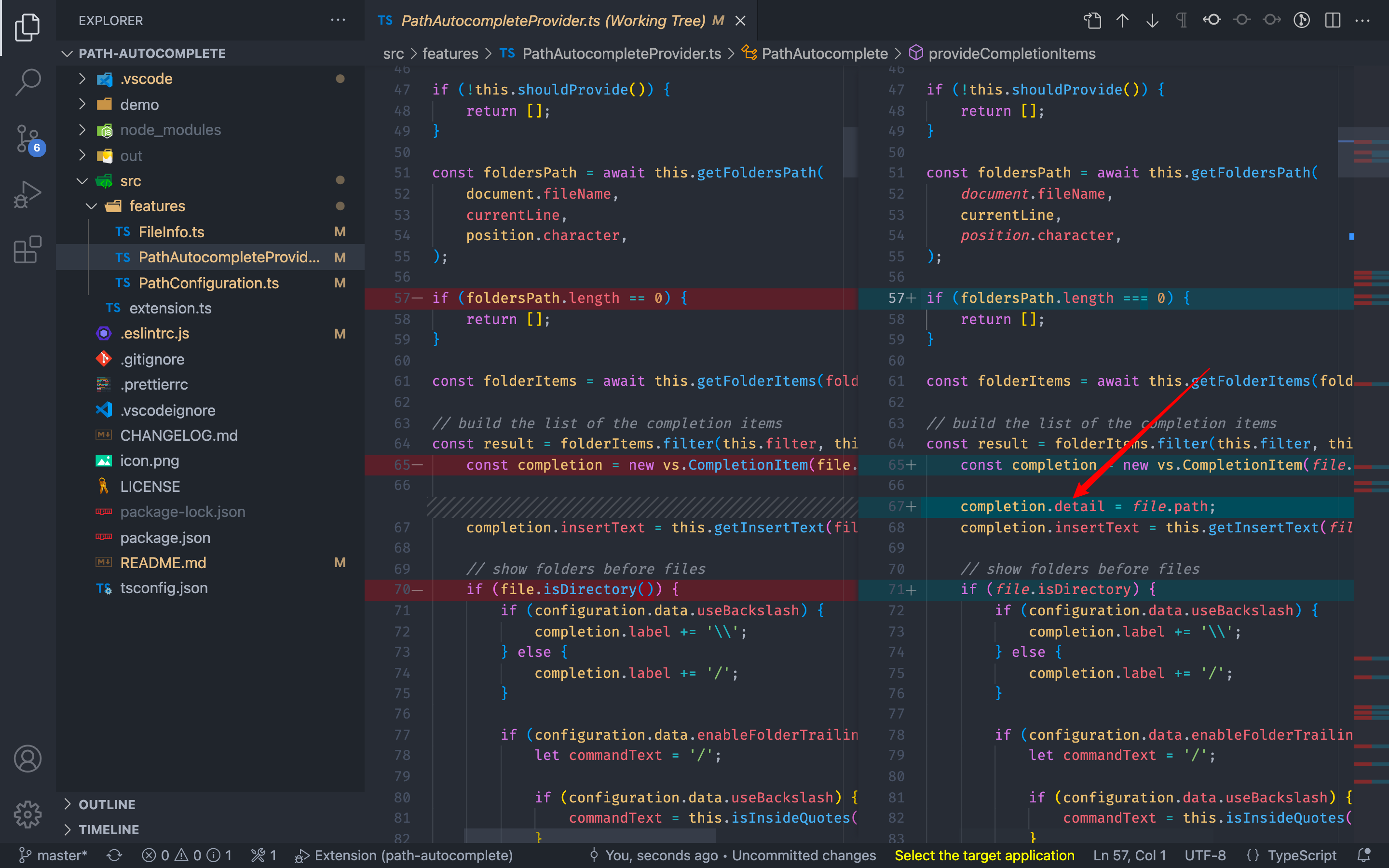Toggle split editor layout icon
Image resolution: width=1389 pixels, height=868 pixels.
(x=1333, y=21)
